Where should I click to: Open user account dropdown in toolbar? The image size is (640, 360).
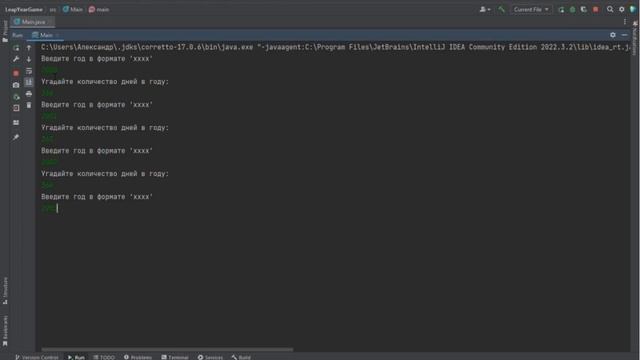point(484,9)
